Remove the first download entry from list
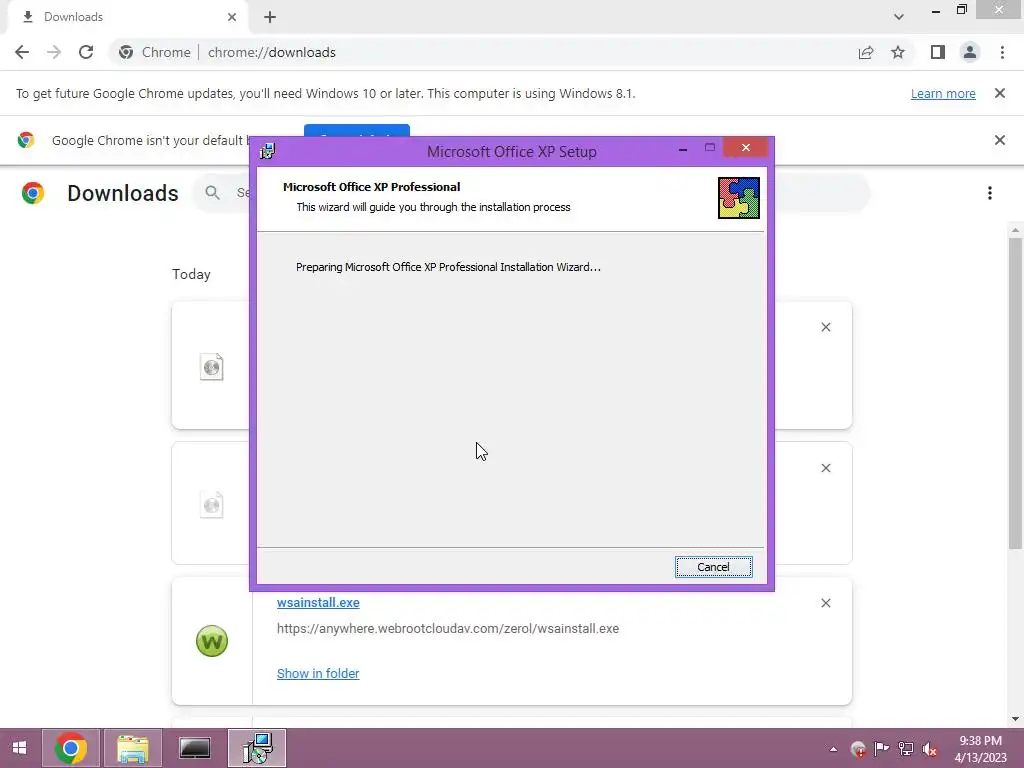The width and height of the screenshot is (1024, 768). [x=826, y=327]
